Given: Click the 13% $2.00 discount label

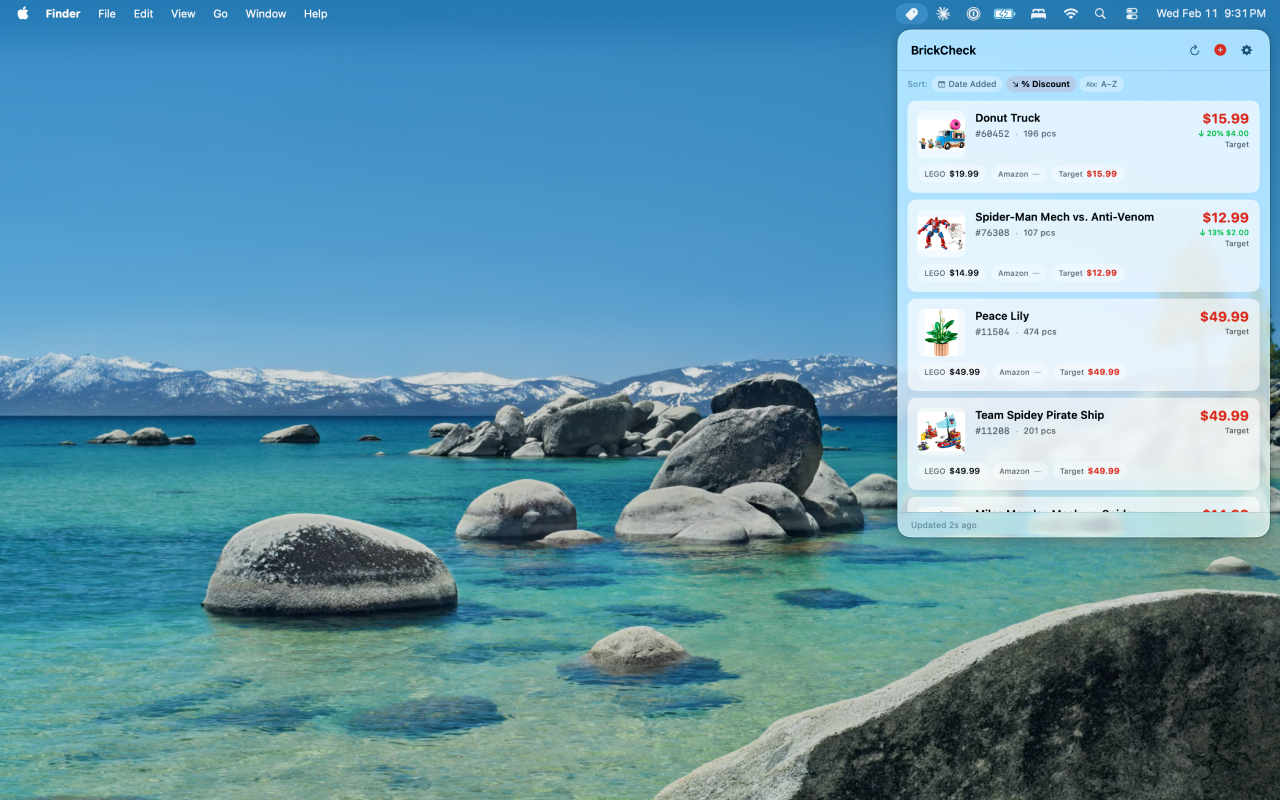Looking at the screenshot, I should pyautogui.click(x=1223, y=232).
